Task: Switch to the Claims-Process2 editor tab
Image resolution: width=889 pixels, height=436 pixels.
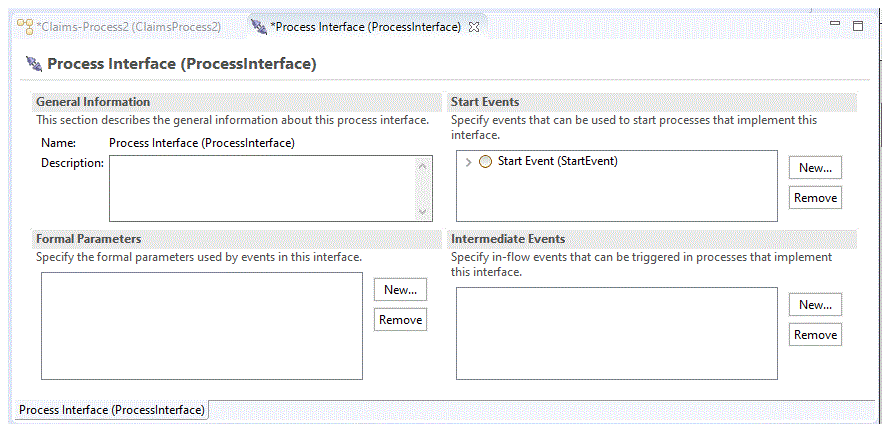Action: point(128,27)
